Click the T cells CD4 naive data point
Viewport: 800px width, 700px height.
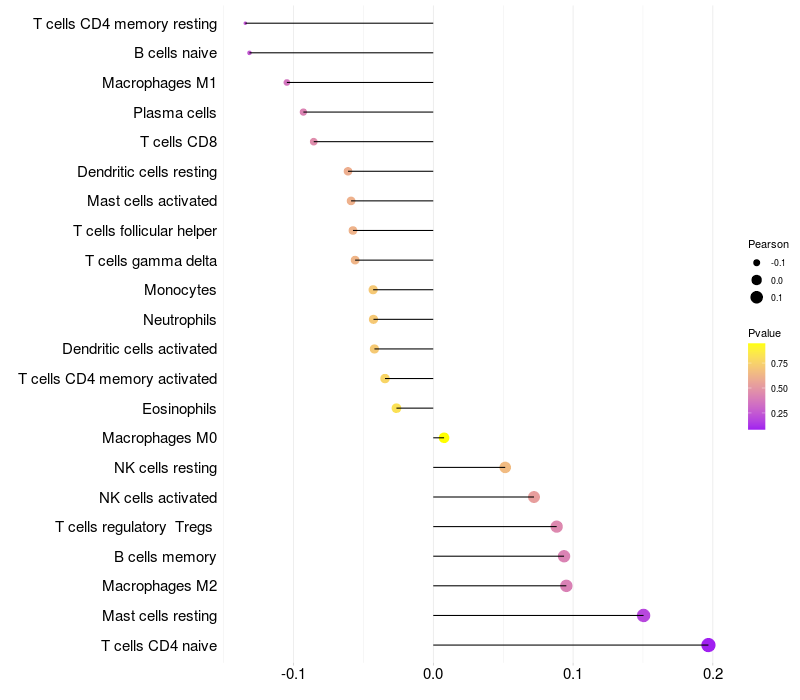pos(708,645)
